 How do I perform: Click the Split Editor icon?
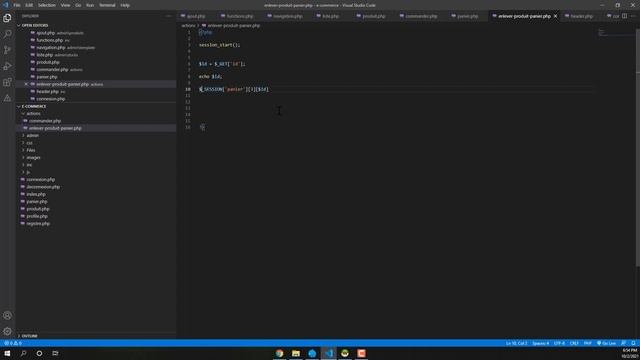(x=624, y=16)
